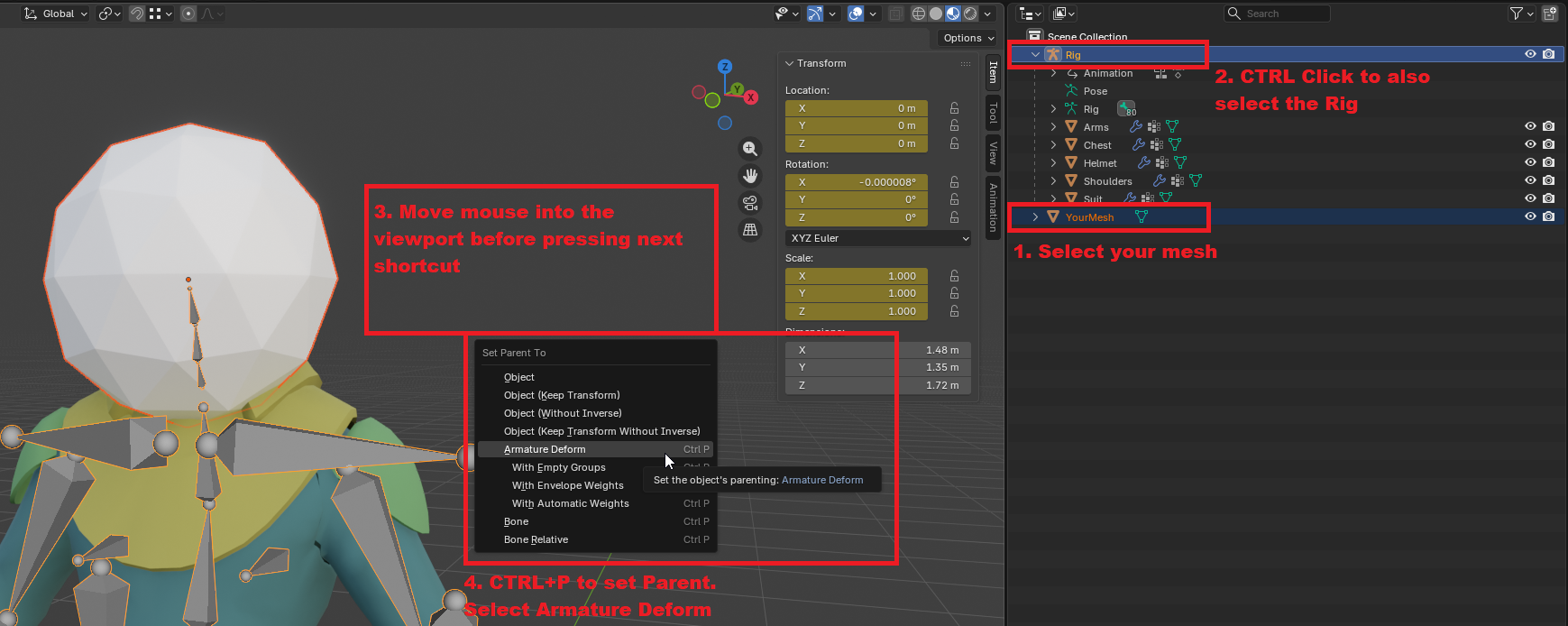Toggle the camera view icon
The image size is (1568, 626).
[x=749, y=203]
